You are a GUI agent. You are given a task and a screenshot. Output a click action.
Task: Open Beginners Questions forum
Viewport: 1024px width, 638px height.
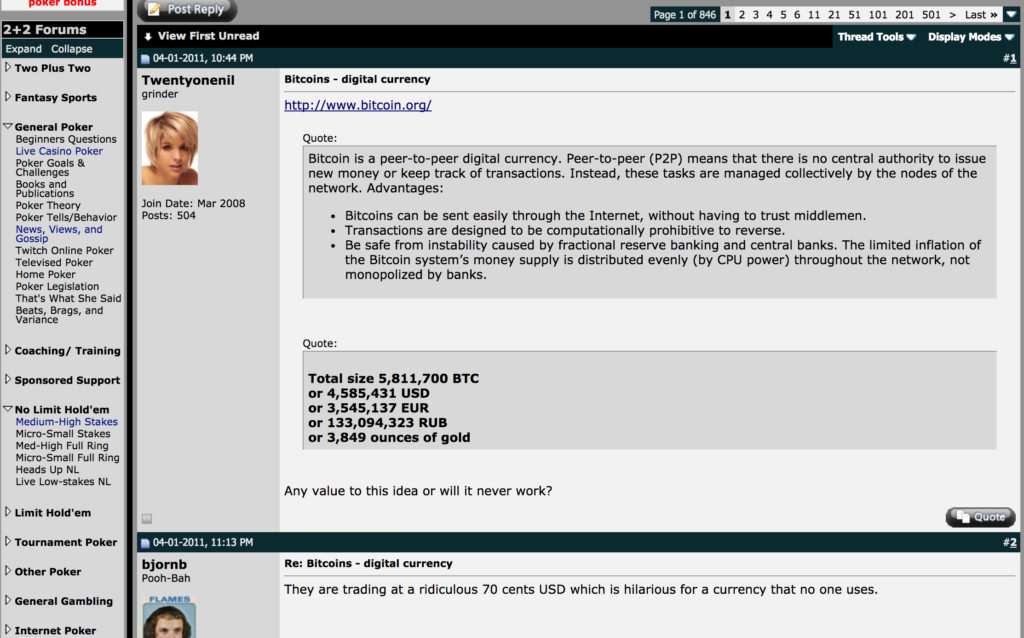[66, 139]
